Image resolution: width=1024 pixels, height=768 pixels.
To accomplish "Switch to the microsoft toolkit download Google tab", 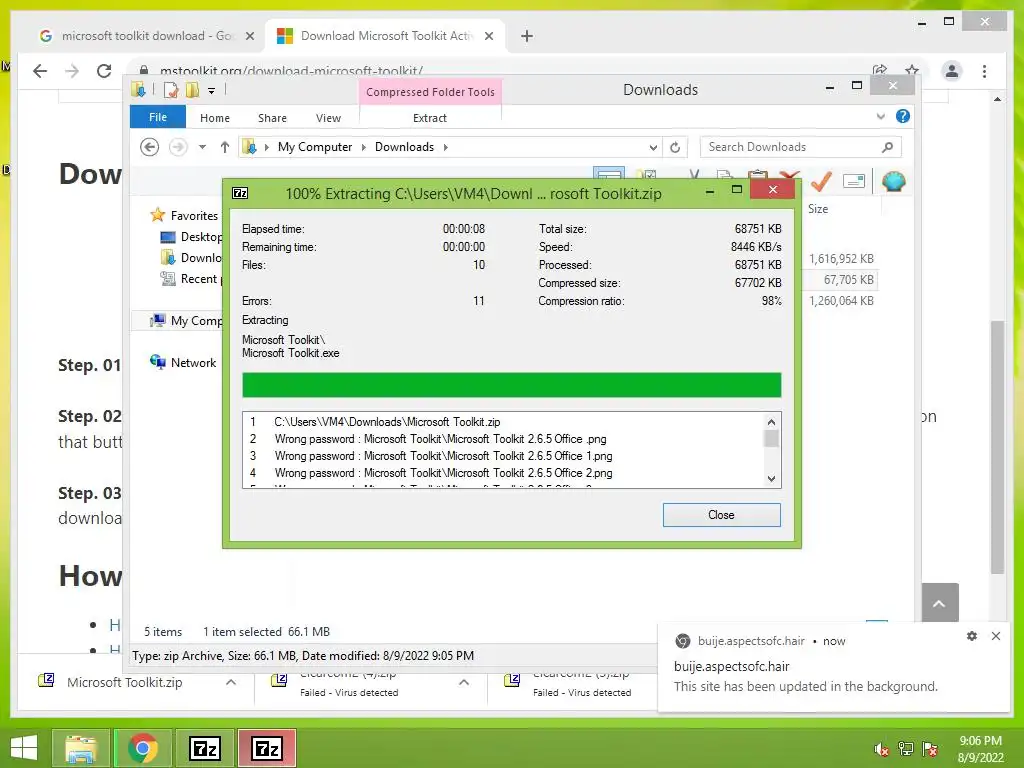I will [x=146, y=36].
